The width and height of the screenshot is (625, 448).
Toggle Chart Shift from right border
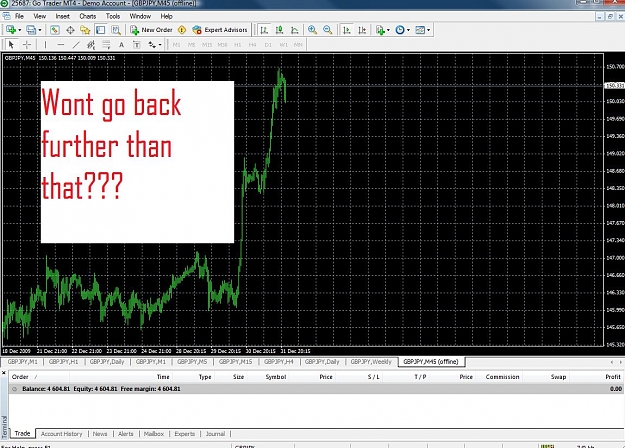362,30
